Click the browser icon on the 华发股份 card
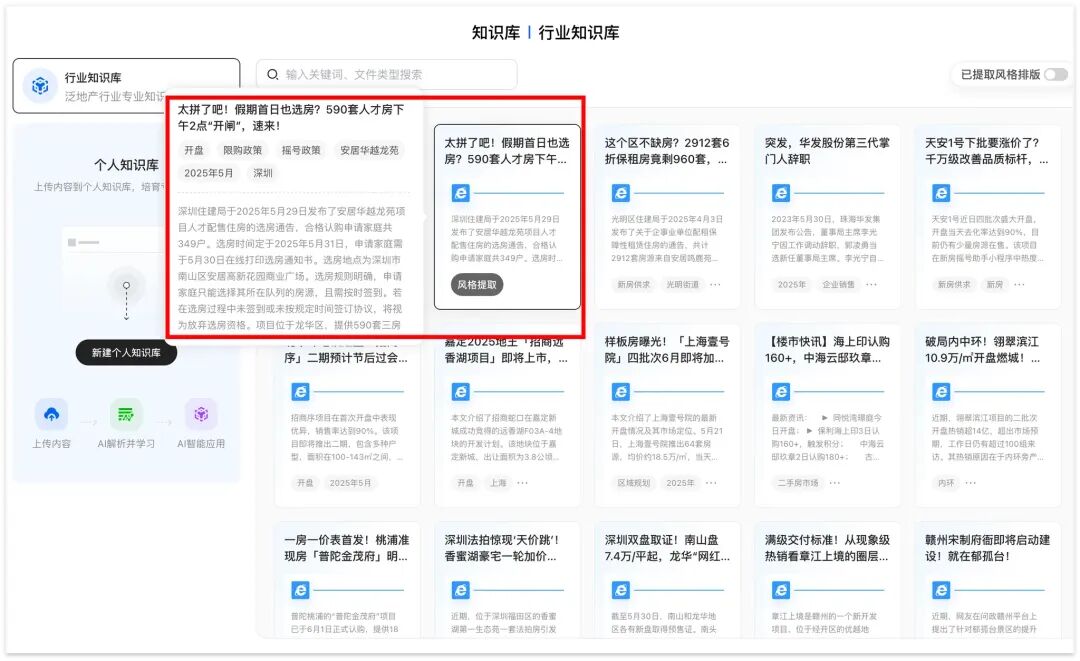This screenshot has height=661, width=1080. 780,193
